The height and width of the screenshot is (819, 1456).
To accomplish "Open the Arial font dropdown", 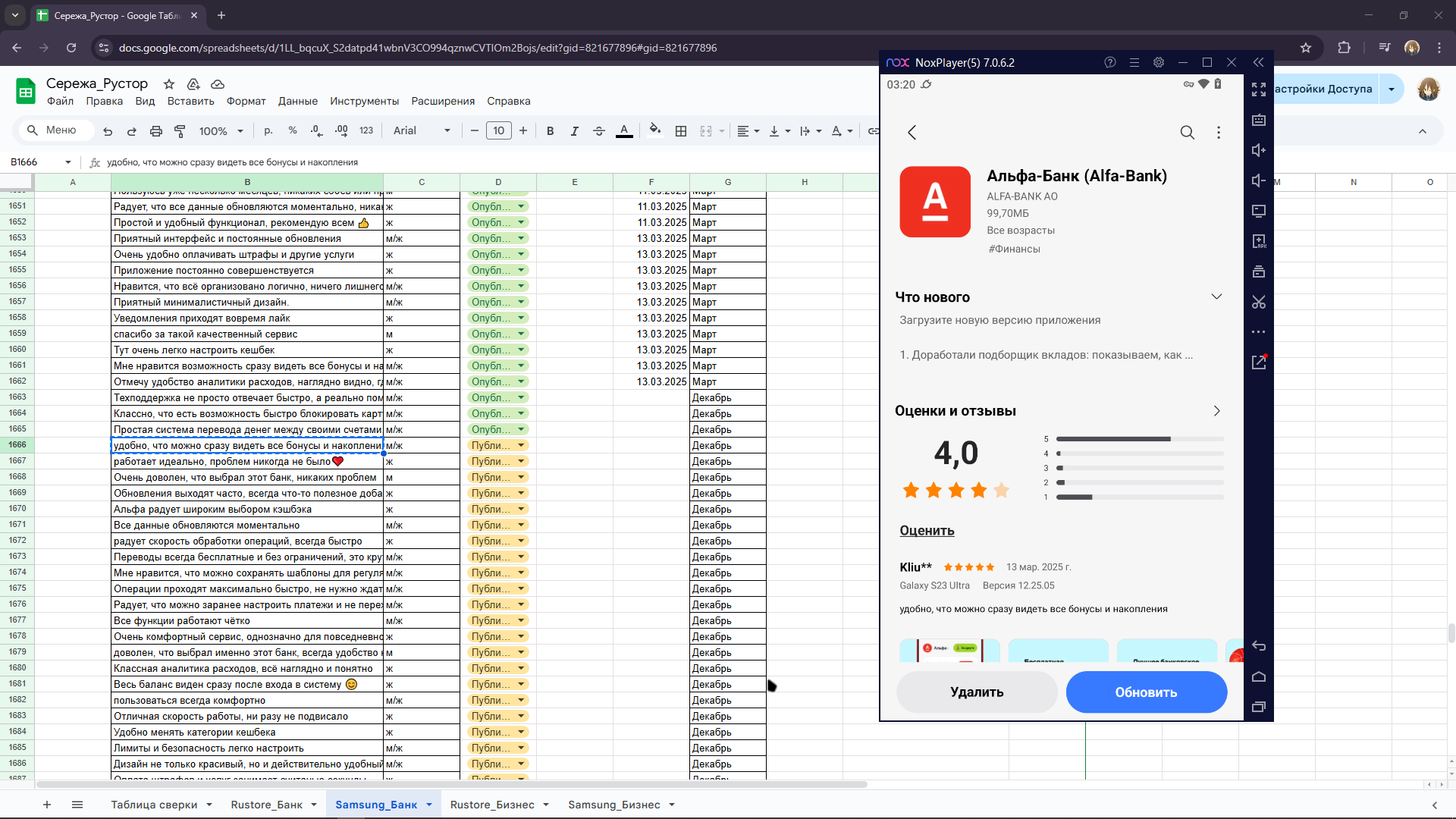I will pyautogui.click(x=422, y=130).
